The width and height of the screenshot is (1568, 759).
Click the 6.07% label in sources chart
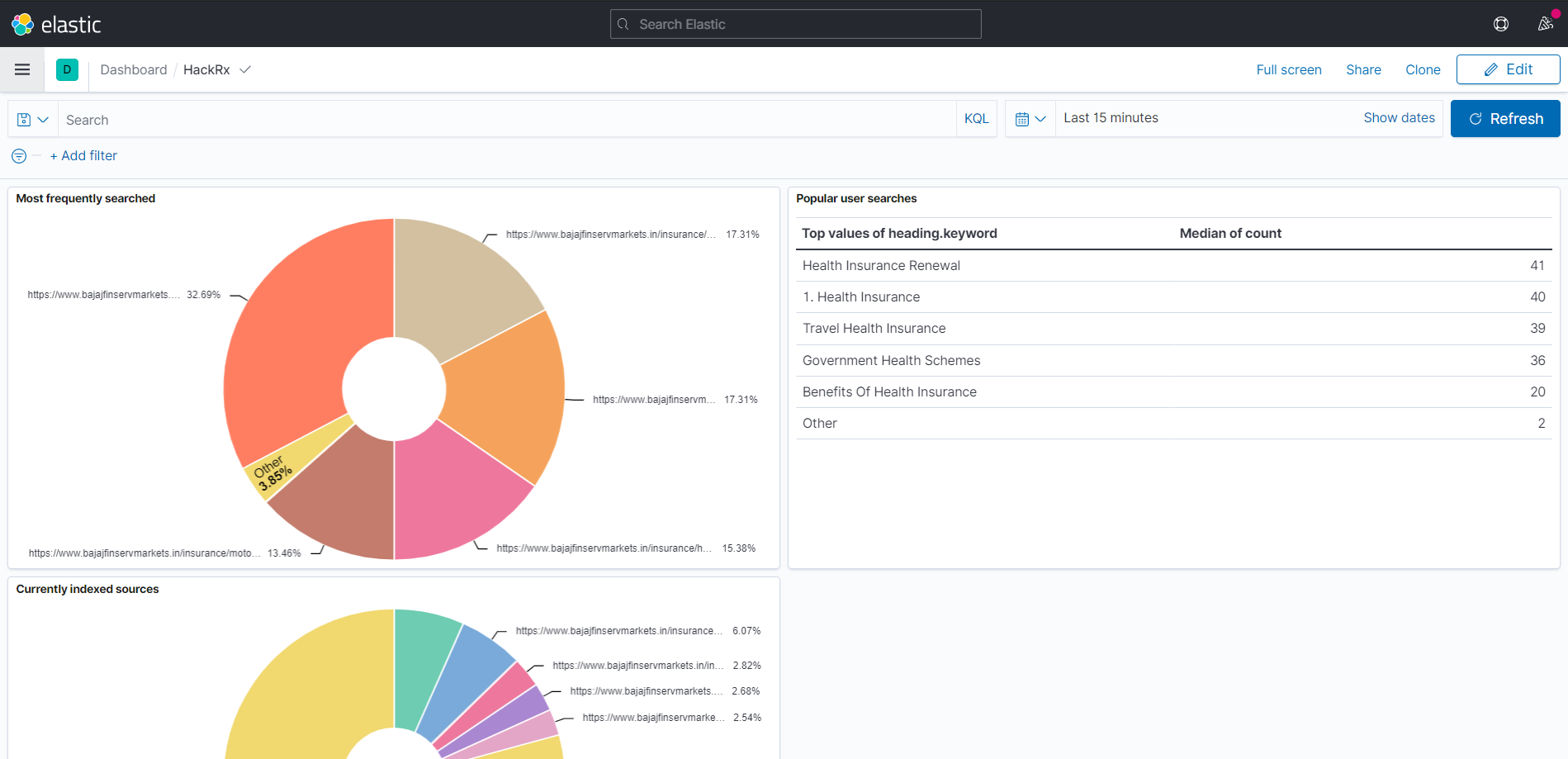pyautogui.click(x=746, y=631)
